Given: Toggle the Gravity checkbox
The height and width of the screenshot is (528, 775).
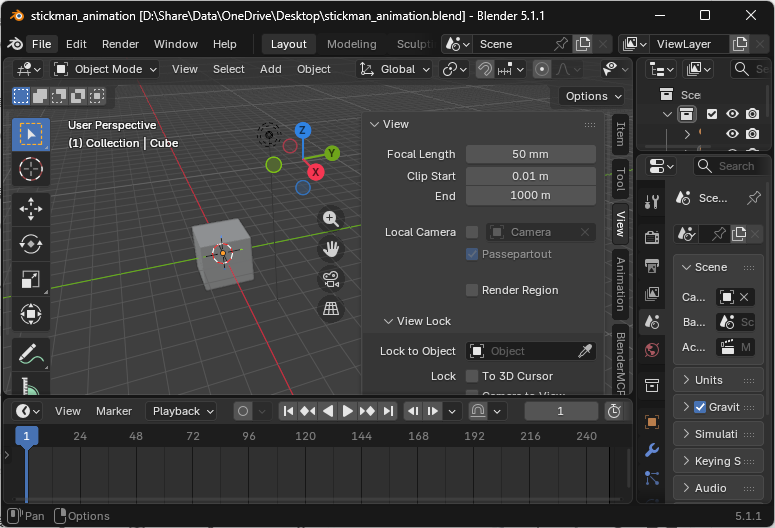Looking at the screenshot, I should (x=700, y=407).
